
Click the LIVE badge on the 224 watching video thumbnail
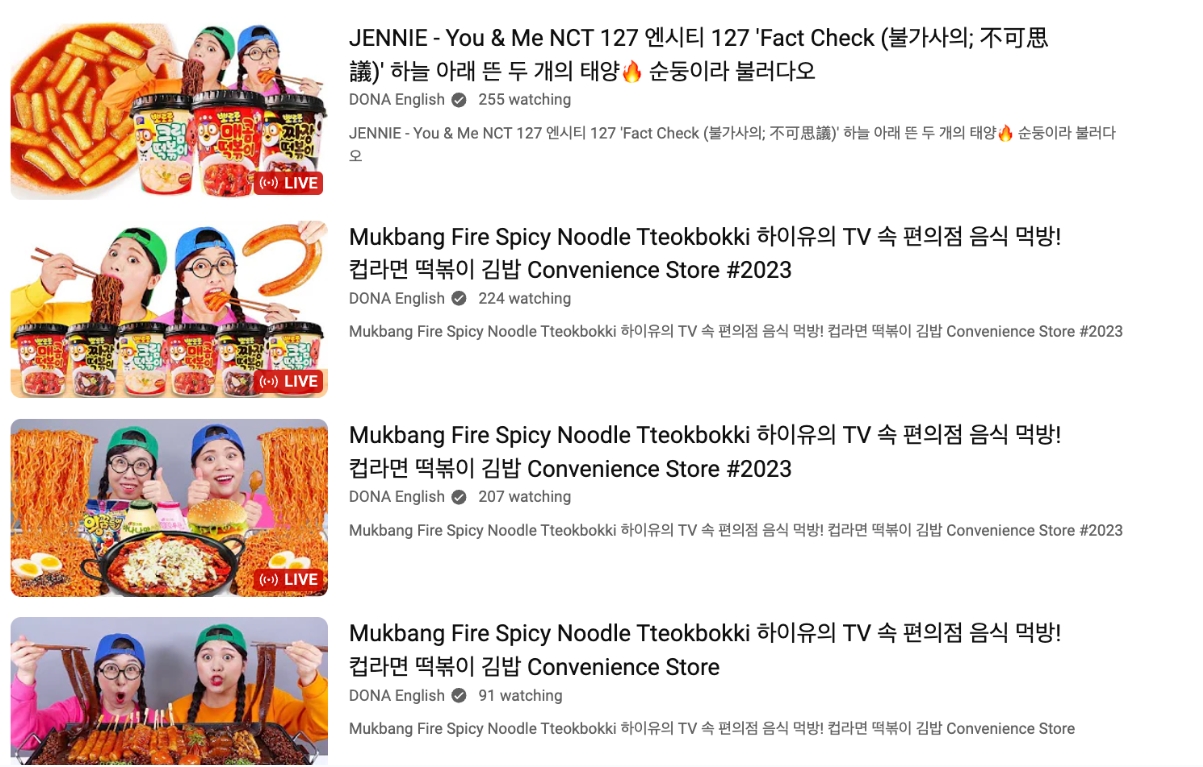tap(288, 381)
